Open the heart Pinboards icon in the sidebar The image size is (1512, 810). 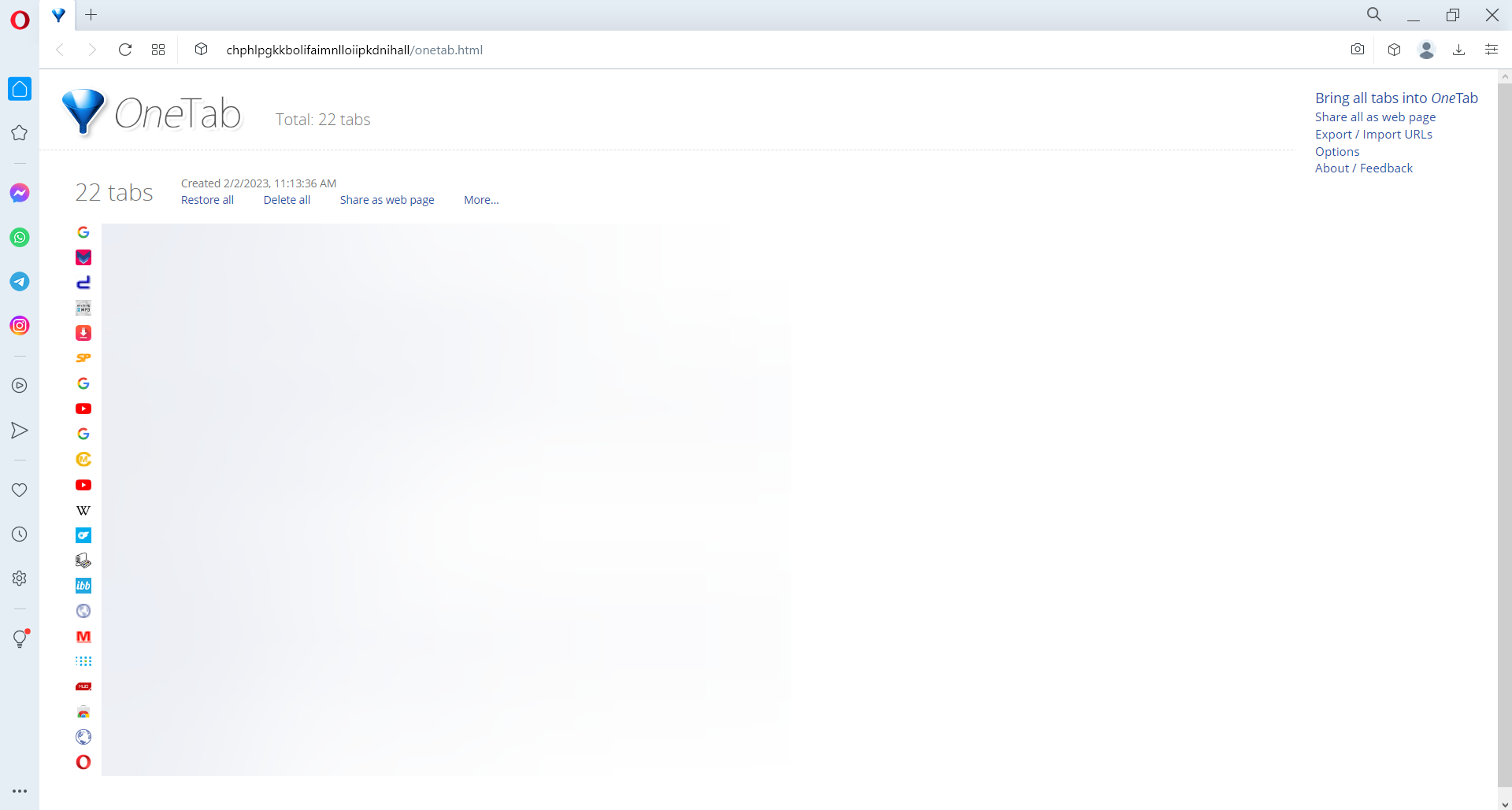[20, 490]
